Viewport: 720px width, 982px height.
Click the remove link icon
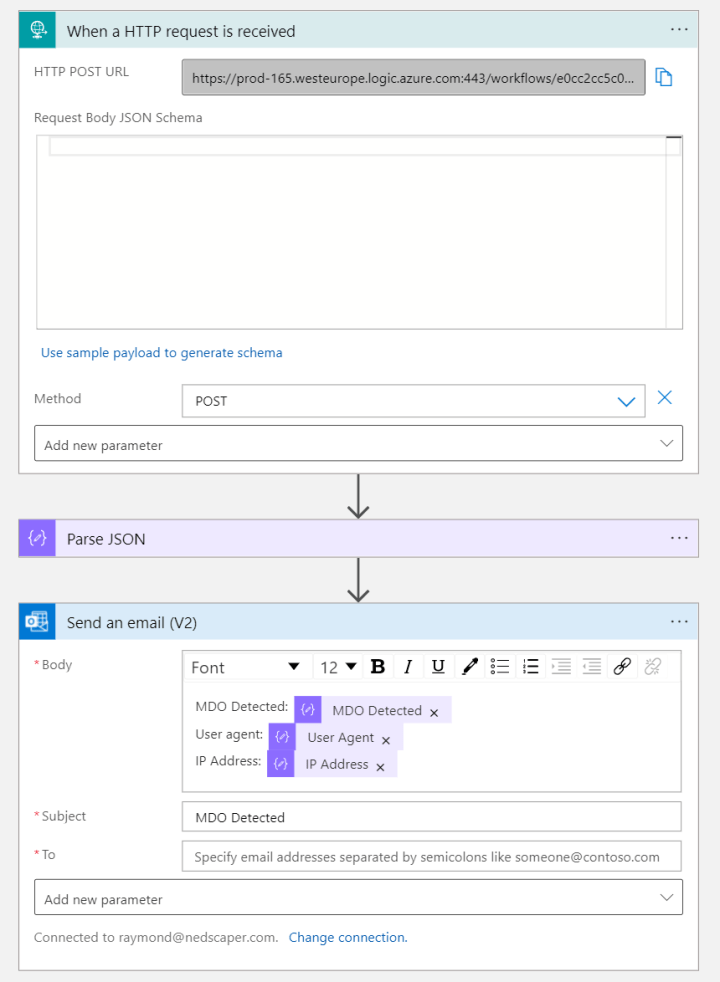pyautogui.click(x=653, y=667)
